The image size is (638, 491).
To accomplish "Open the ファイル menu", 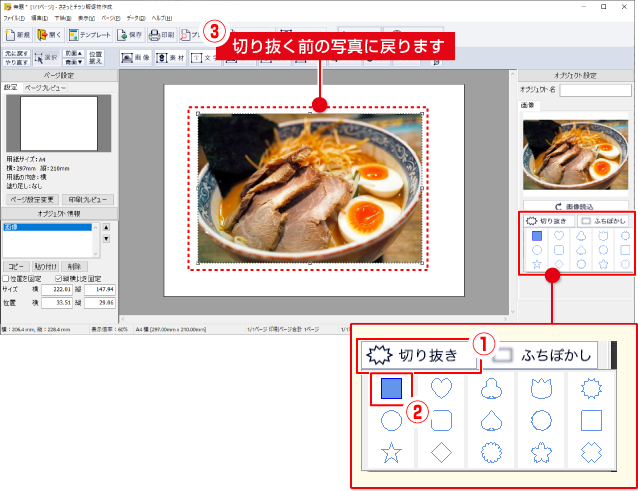I will pyautogui.click(x=14, y=18).
